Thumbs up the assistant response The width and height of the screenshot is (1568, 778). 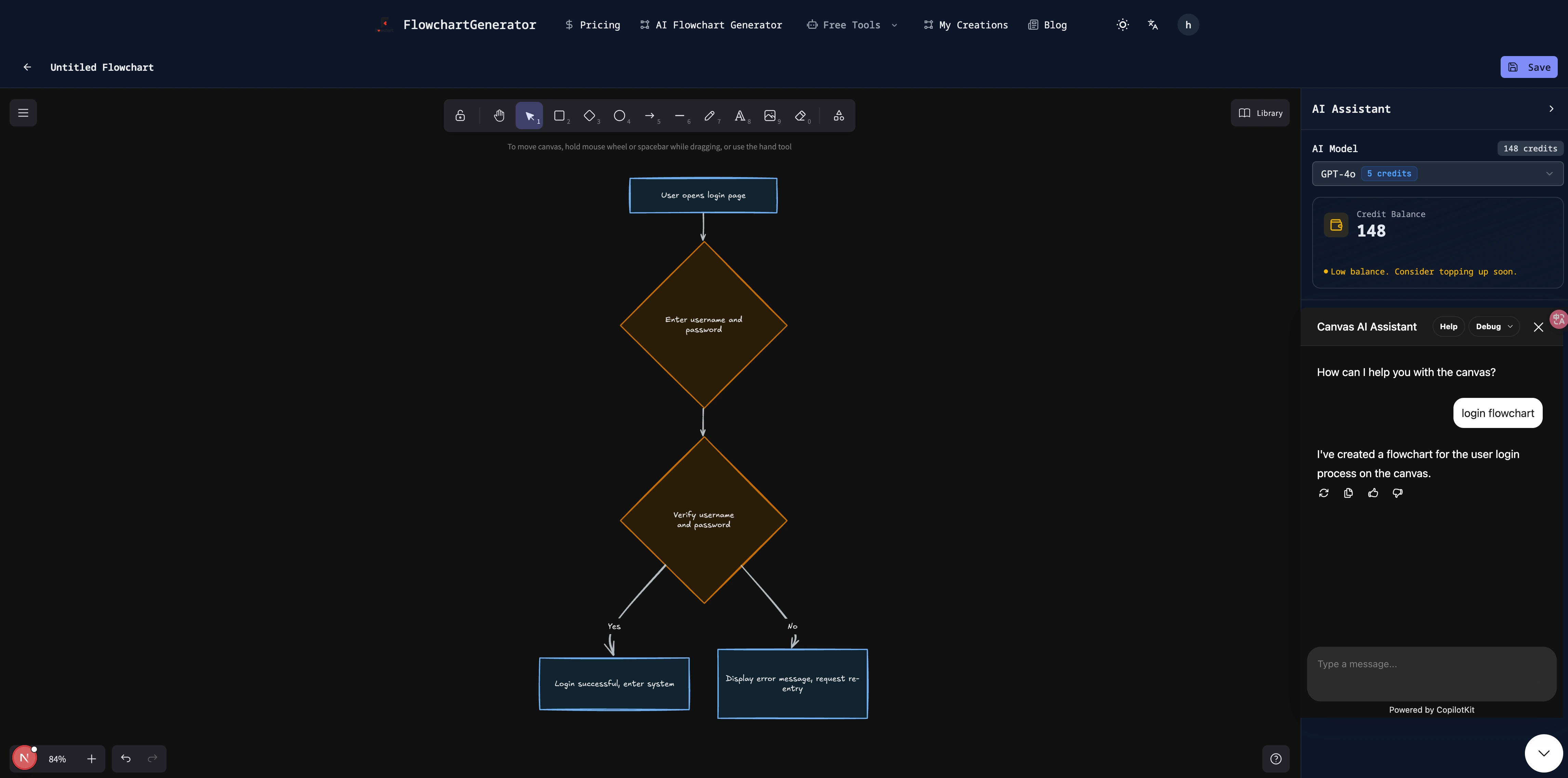1373,493
